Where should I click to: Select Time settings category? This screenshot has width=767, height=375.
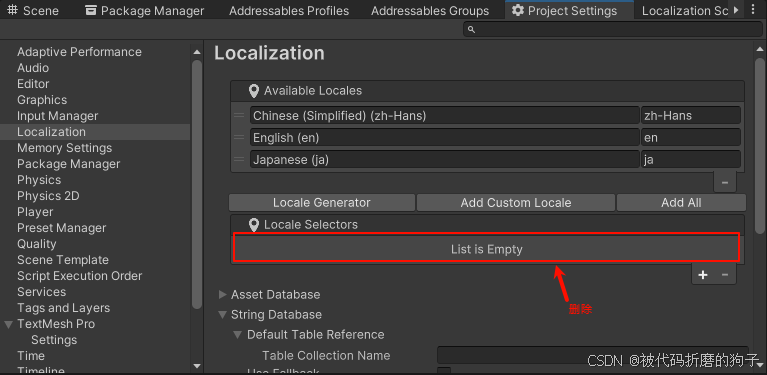tap(30, 356)
